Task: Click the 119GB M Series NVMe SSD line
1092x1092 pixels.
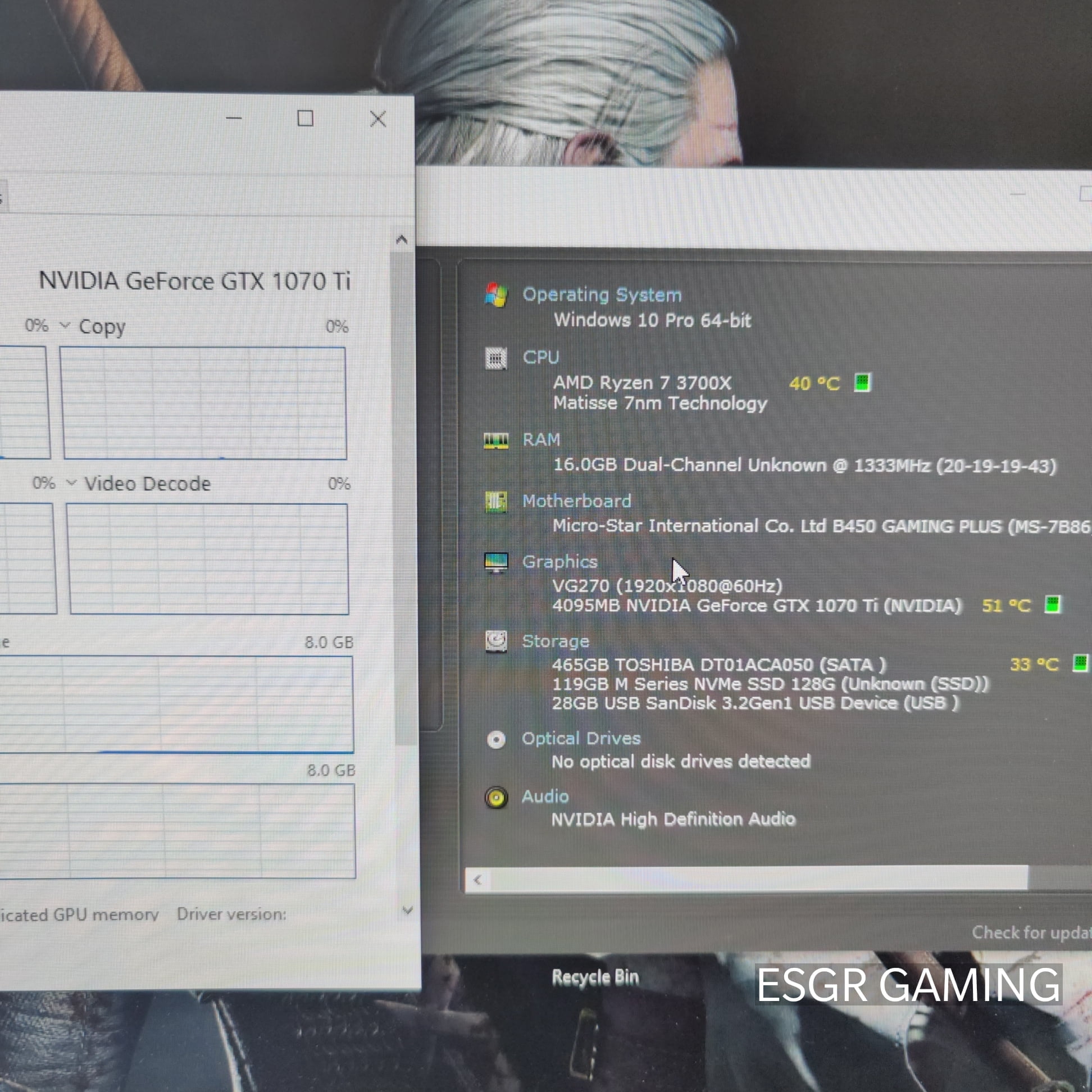Action: [x=770, y=684]
